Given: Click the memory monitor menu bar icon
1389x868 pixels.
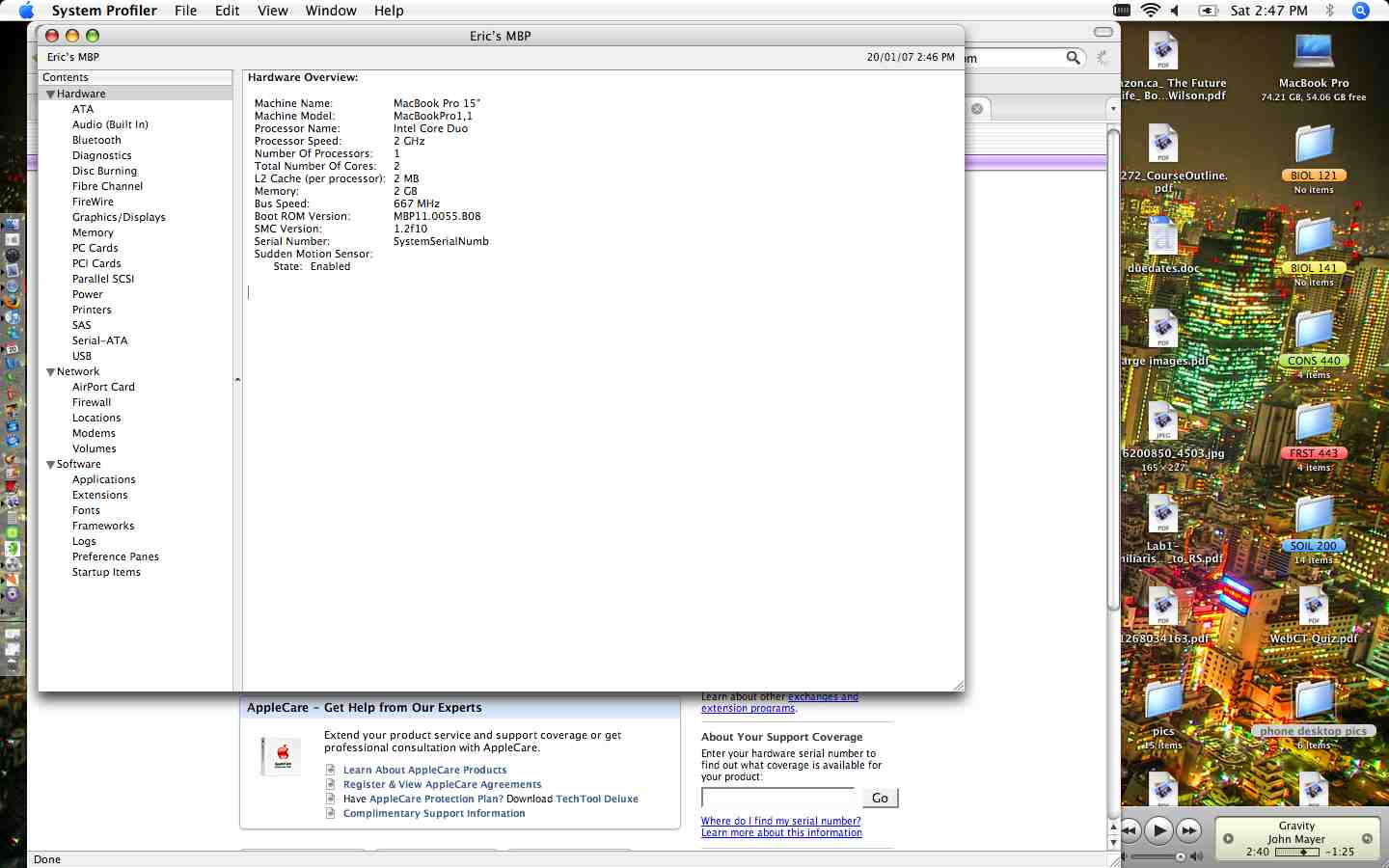Looking at the screenshot, I should (1122, 11).
